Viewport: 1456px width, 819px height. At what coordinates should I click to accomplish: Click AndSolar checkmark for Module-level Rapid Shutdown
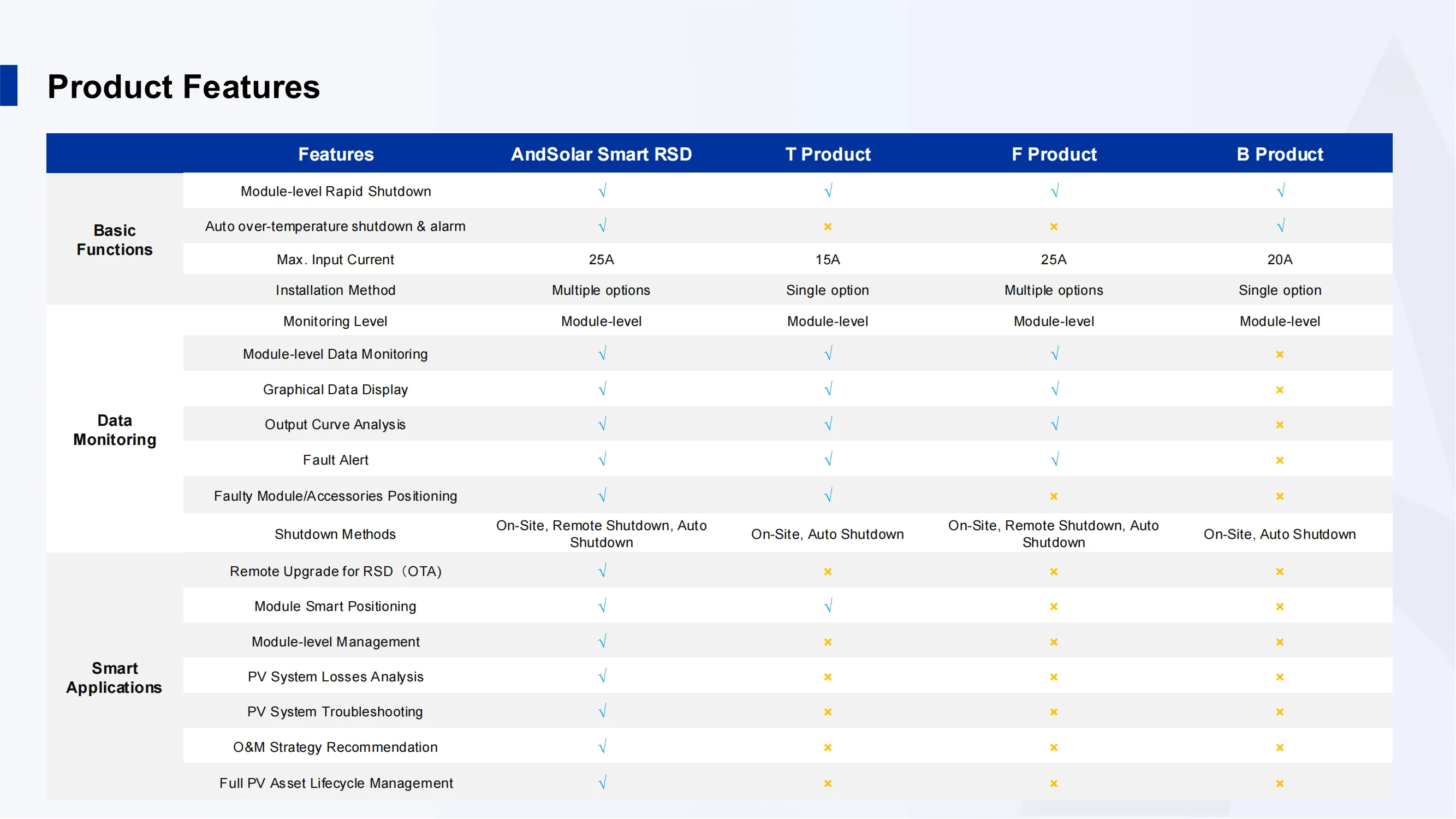[602, 191]
